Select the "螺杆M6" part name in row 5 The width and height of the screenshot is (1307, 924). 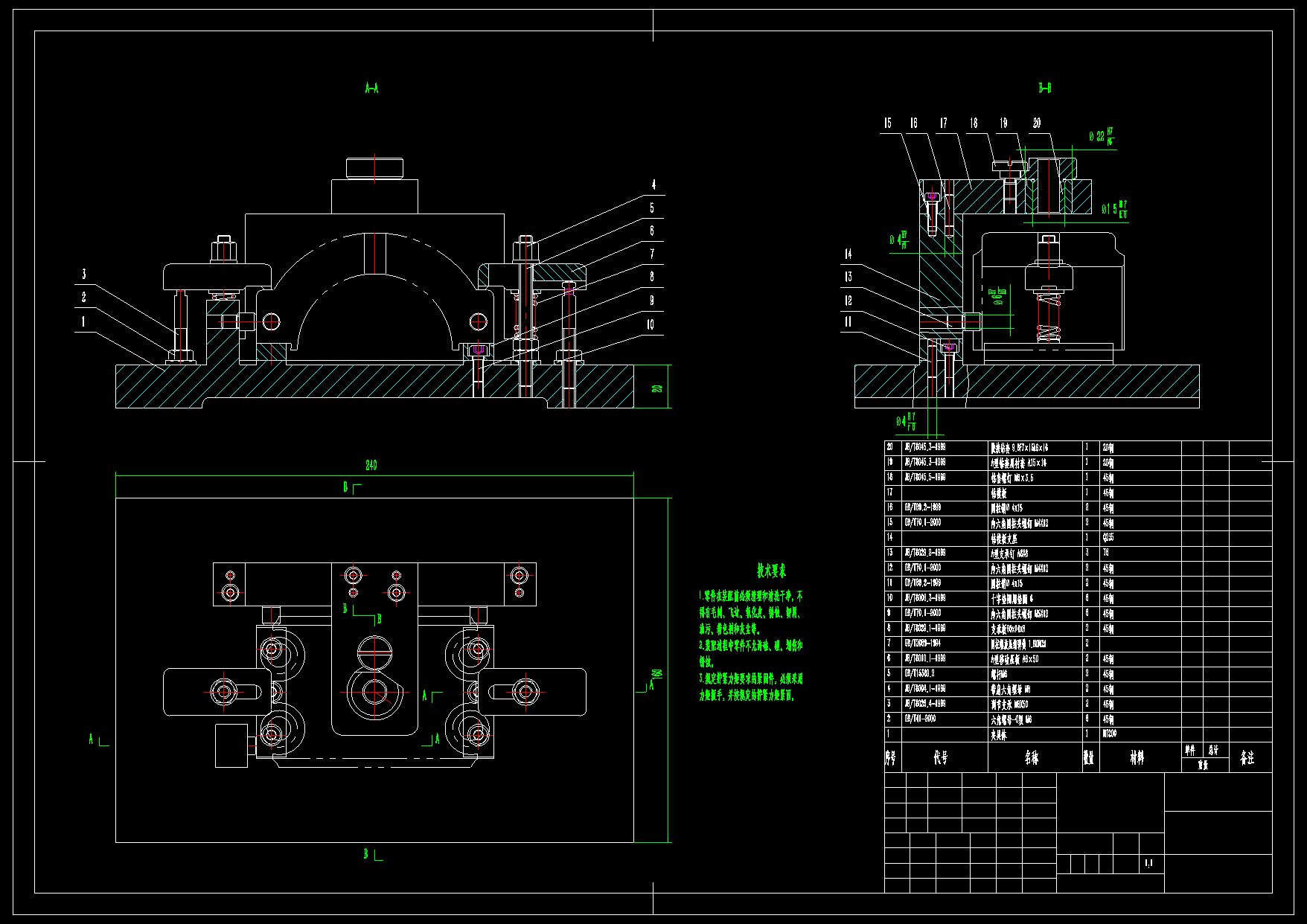[1000, 674]
